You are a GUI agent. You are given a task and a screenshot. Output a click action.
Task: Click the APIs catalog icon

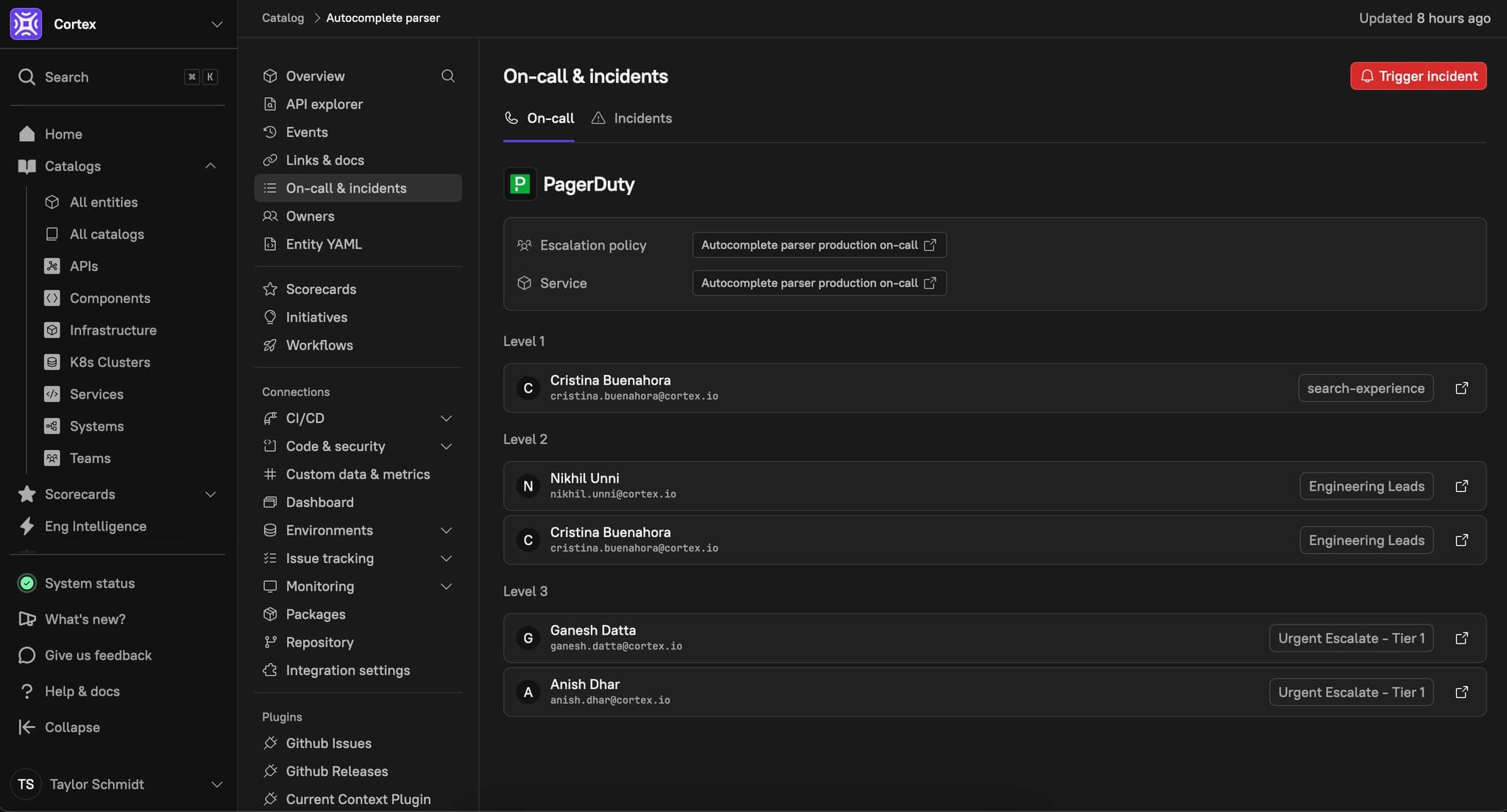pyautogui.click(x=52, y=266)
